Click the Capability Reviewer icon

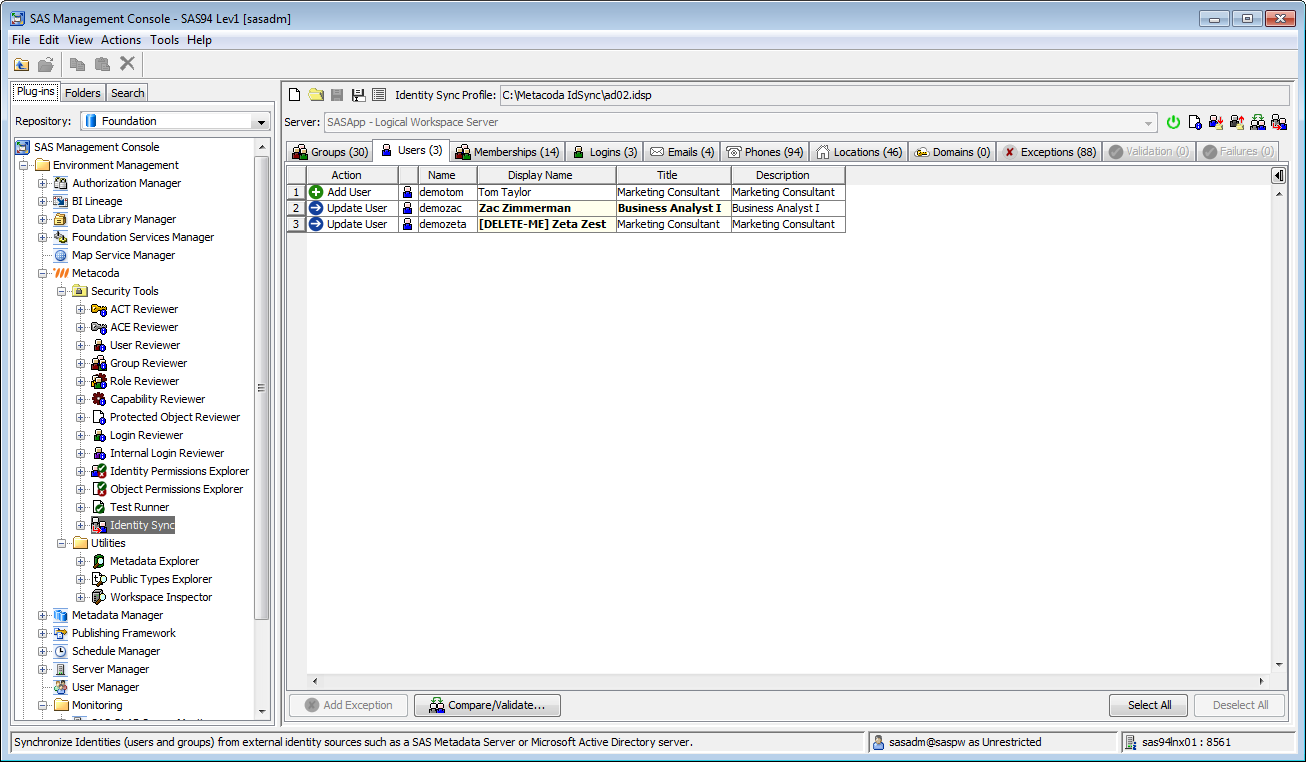pos(99,399)
